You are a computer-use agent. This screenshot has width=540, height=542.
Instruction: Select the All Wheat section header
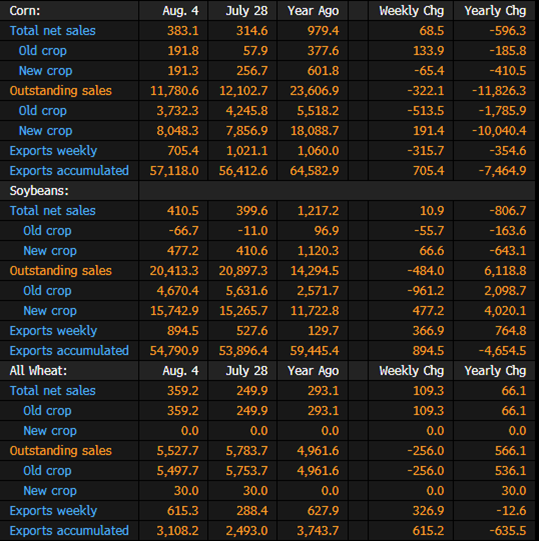pyautogui.click(x=38, y=371)
